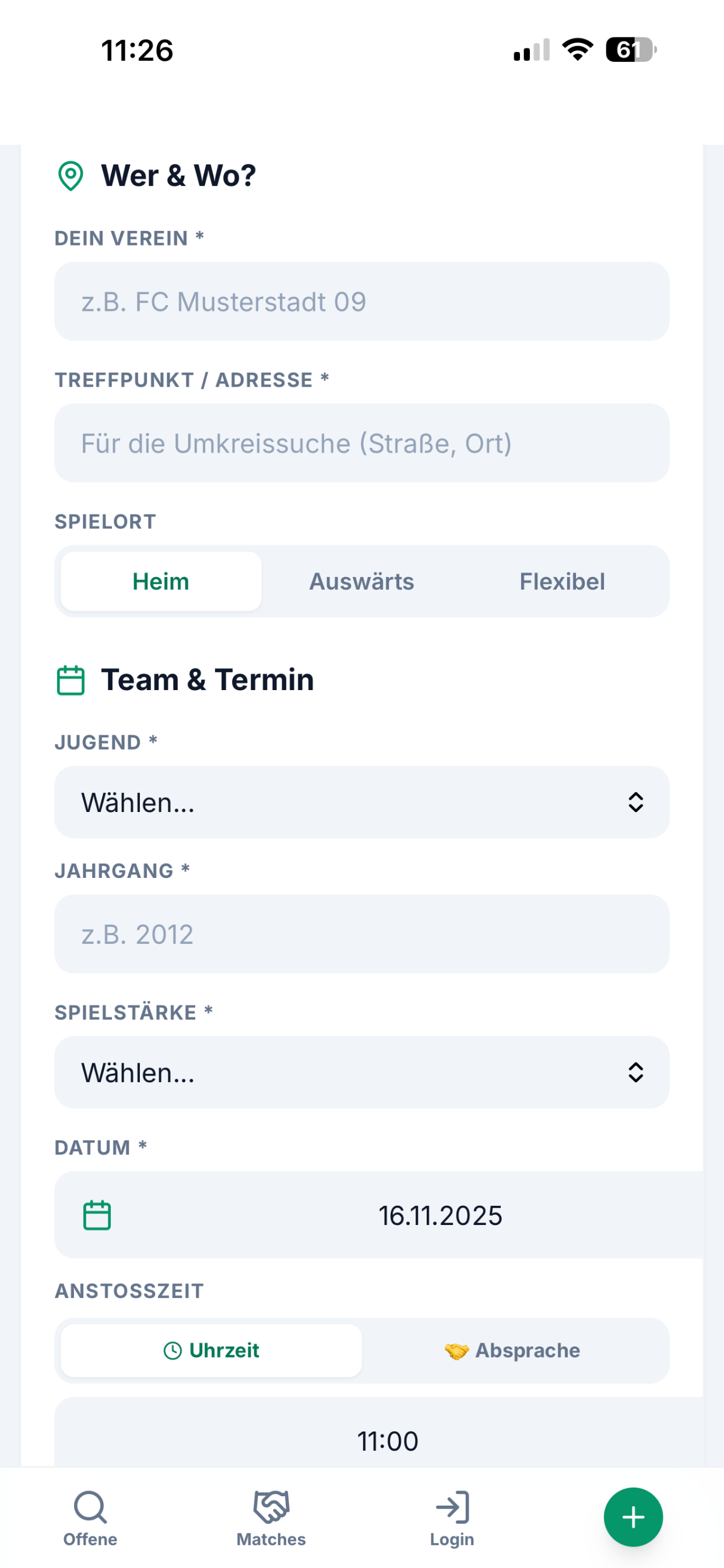Screen dimensions: 724x1568
Task: Focus the Jahrgang input field
Action: 362,934
